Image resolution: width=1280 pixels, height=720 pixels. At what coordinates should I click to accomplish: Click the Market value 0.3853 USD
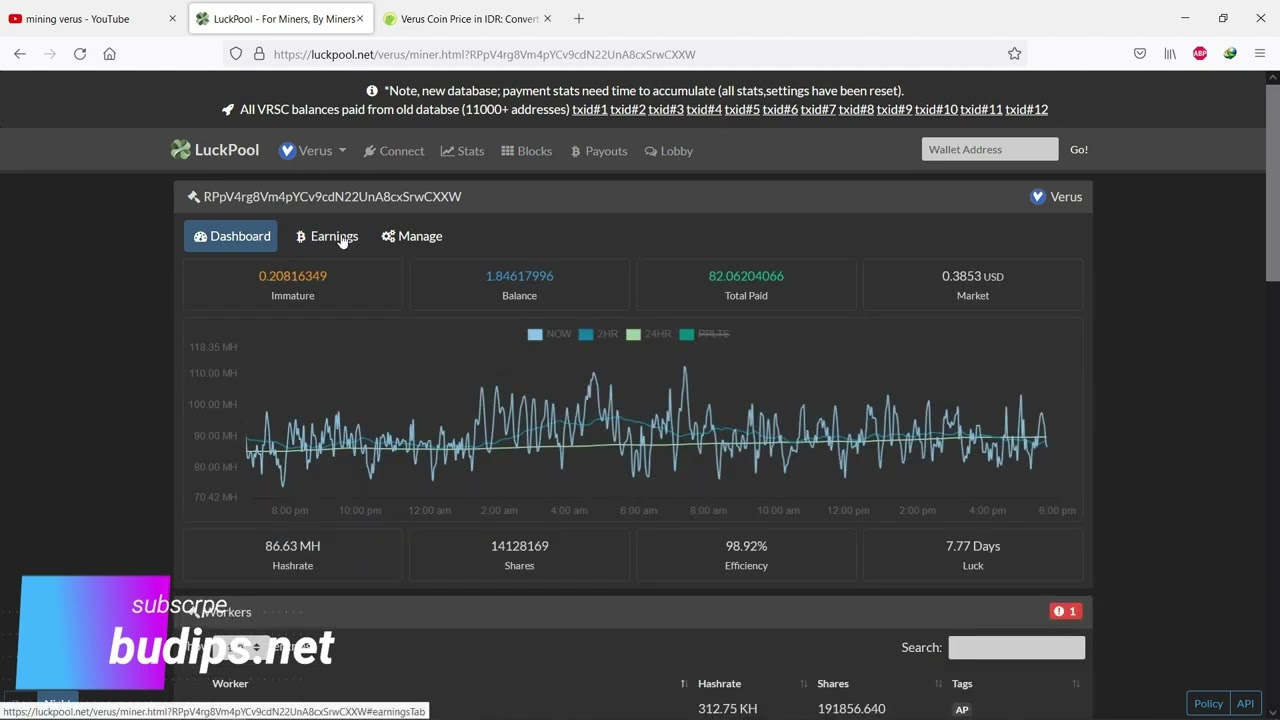click(973, 276)
